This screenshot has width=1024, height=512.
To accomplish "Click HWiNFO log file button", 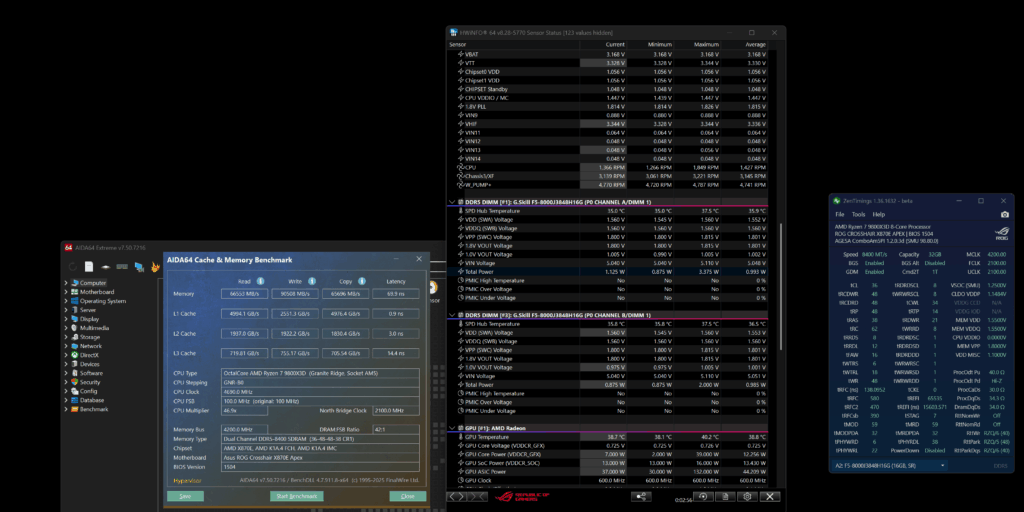I will 726,496.
